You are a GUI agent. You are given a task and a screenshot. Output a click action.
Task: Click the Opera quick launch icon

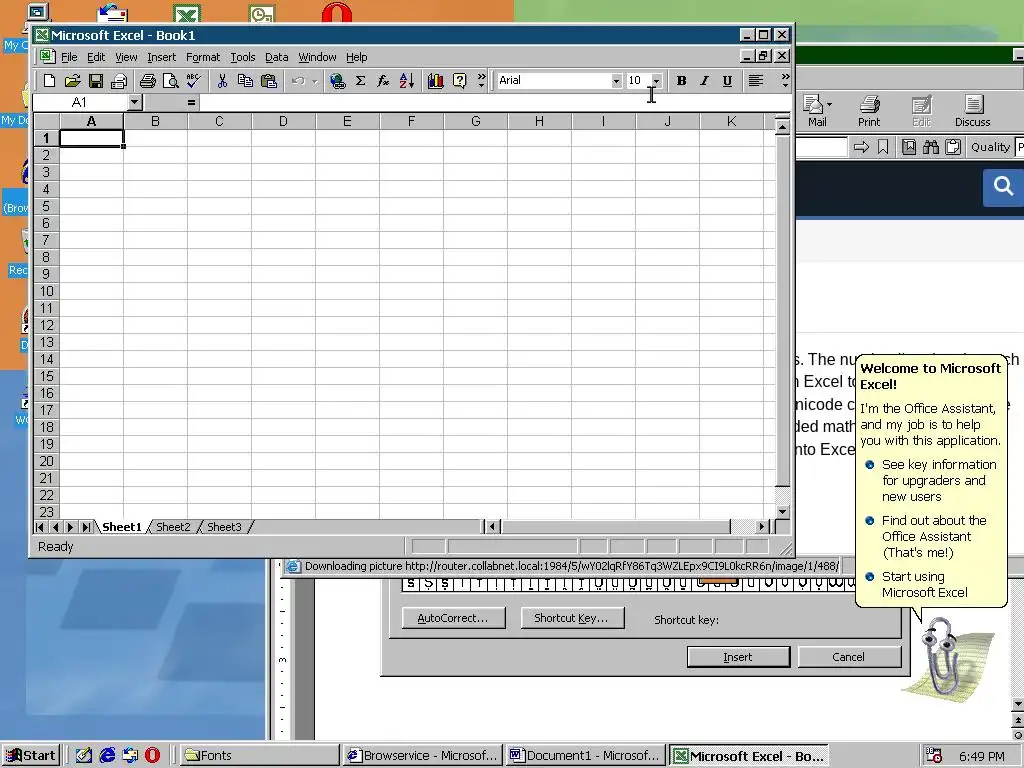153,756
